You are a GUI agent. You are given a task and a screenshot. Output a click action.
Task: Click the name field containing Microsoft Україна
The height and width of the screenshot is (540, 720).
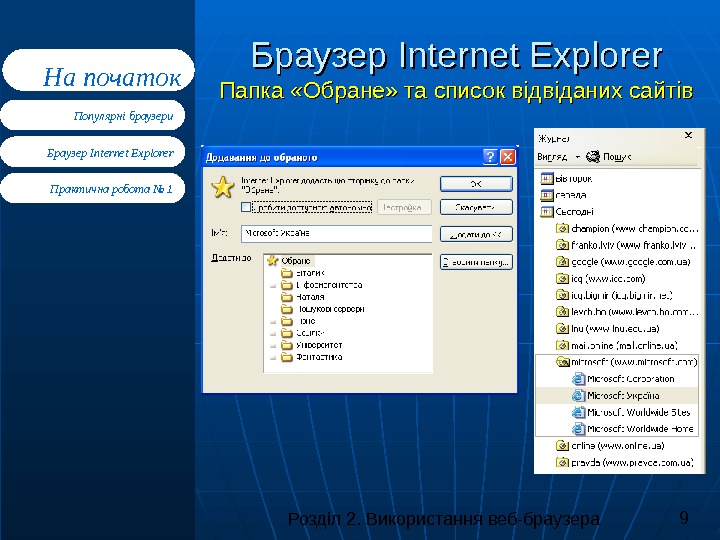coord(337,233)
